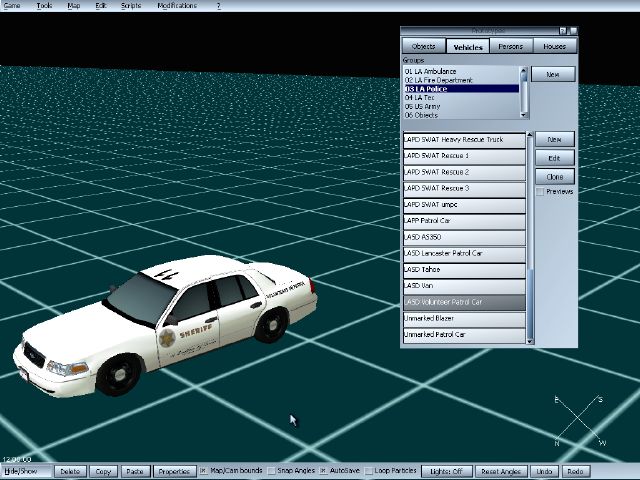Open the Edit menu
This screenshot has width=640, height=480.
[x=101, y=6]
